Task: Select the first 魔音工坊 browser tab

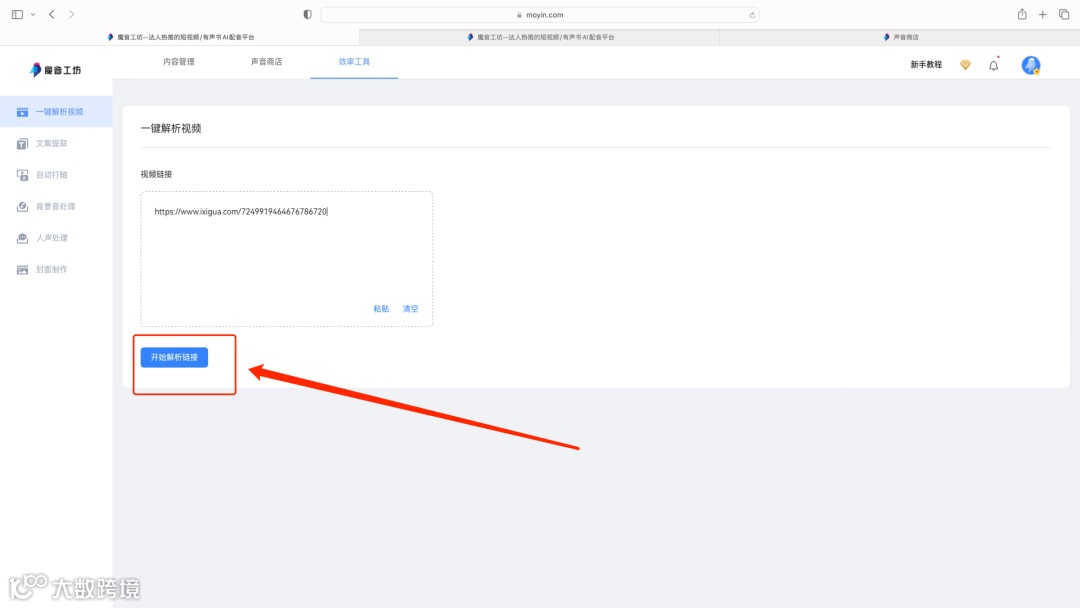Action: click(180, 37)
